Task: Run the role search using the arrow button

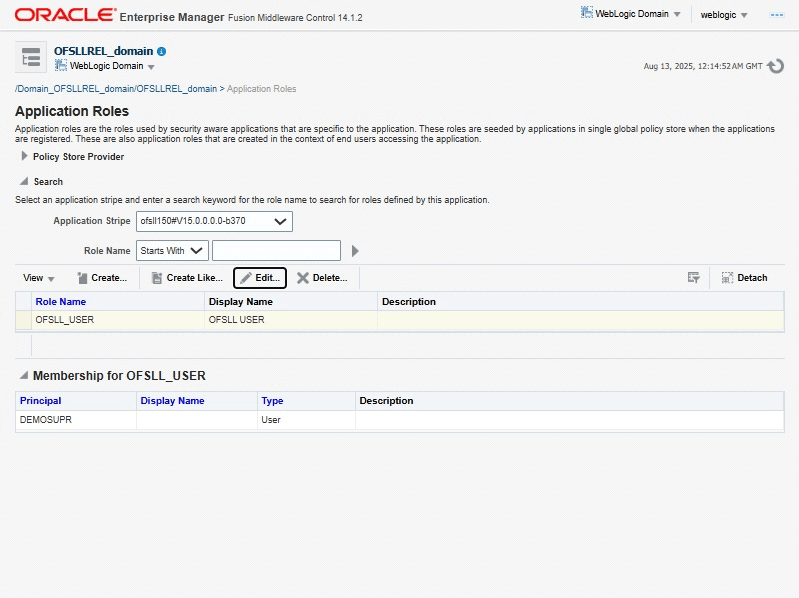Action: 355,251
